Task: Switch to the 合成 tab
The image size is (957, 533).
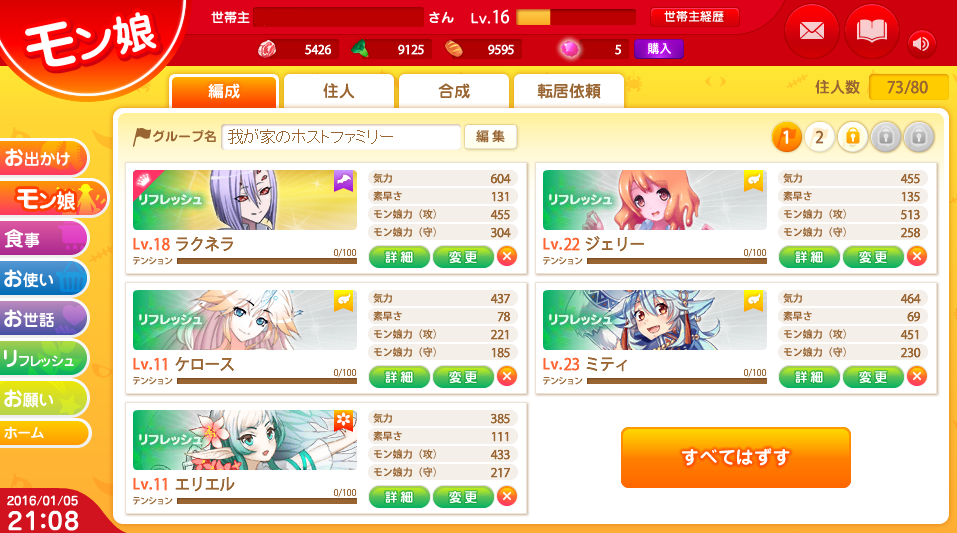Action: point(453,92)
